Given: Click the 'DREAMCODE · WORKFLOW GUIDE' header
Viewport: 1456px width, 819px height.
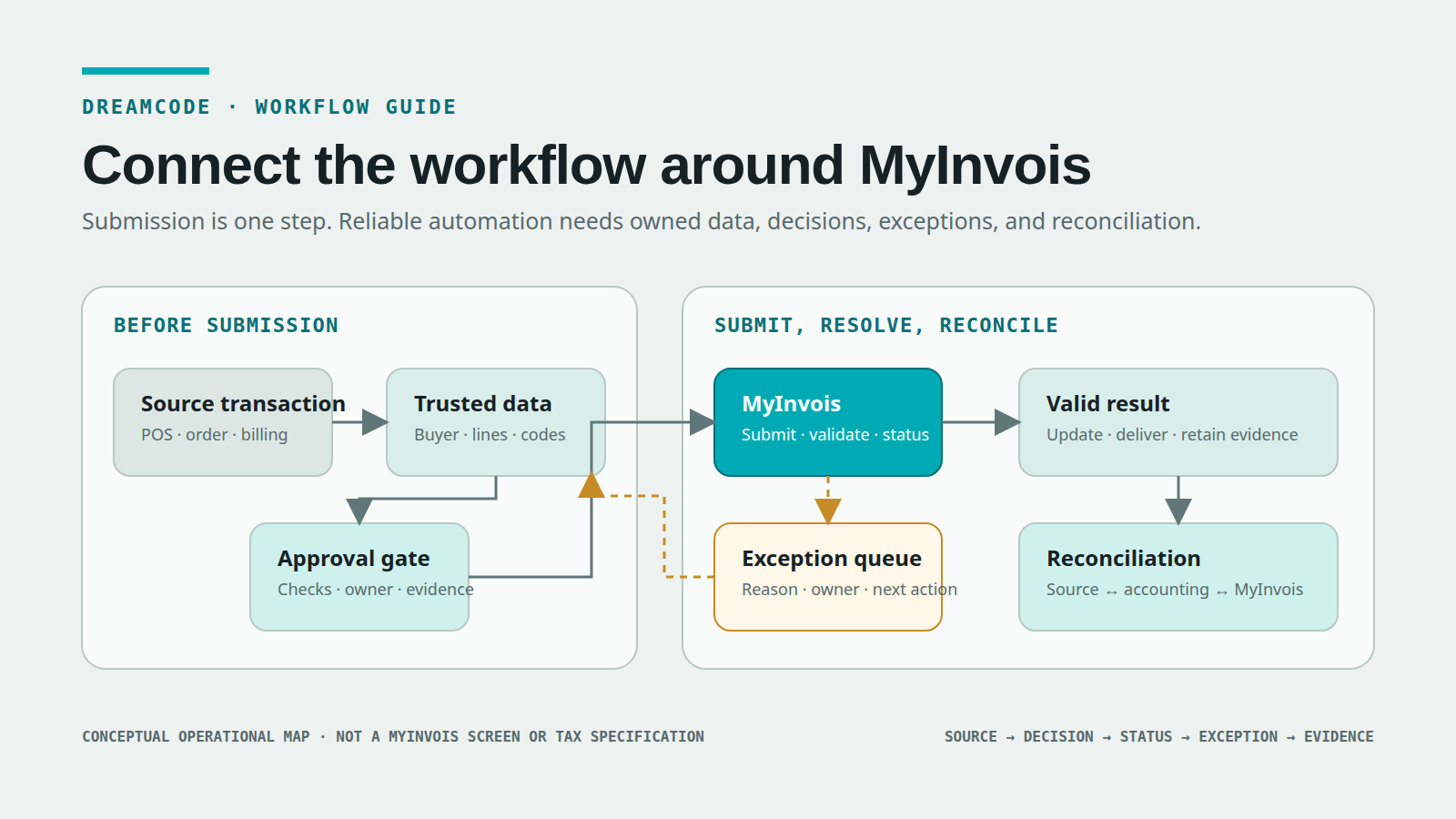Looking at the screenshot, I should pyautogui.click(x=269, y=107).
